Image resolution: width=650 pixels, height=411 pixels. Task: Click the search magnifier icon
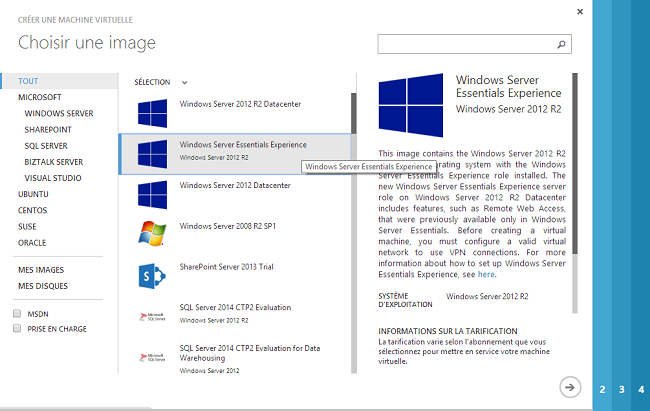point(561,44)
